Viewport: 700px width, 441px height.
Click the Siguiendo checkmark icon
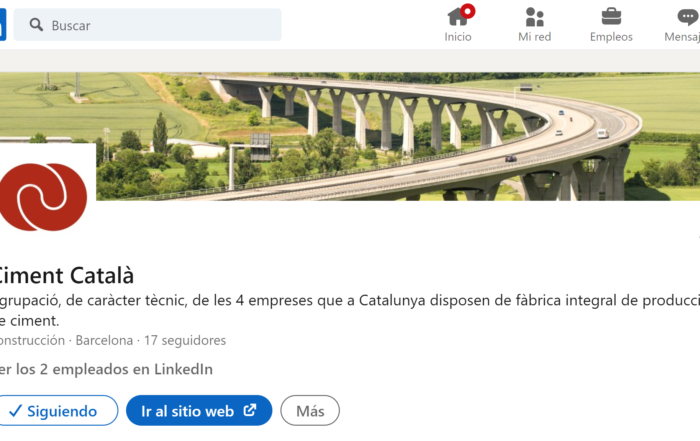pos(15,411)
